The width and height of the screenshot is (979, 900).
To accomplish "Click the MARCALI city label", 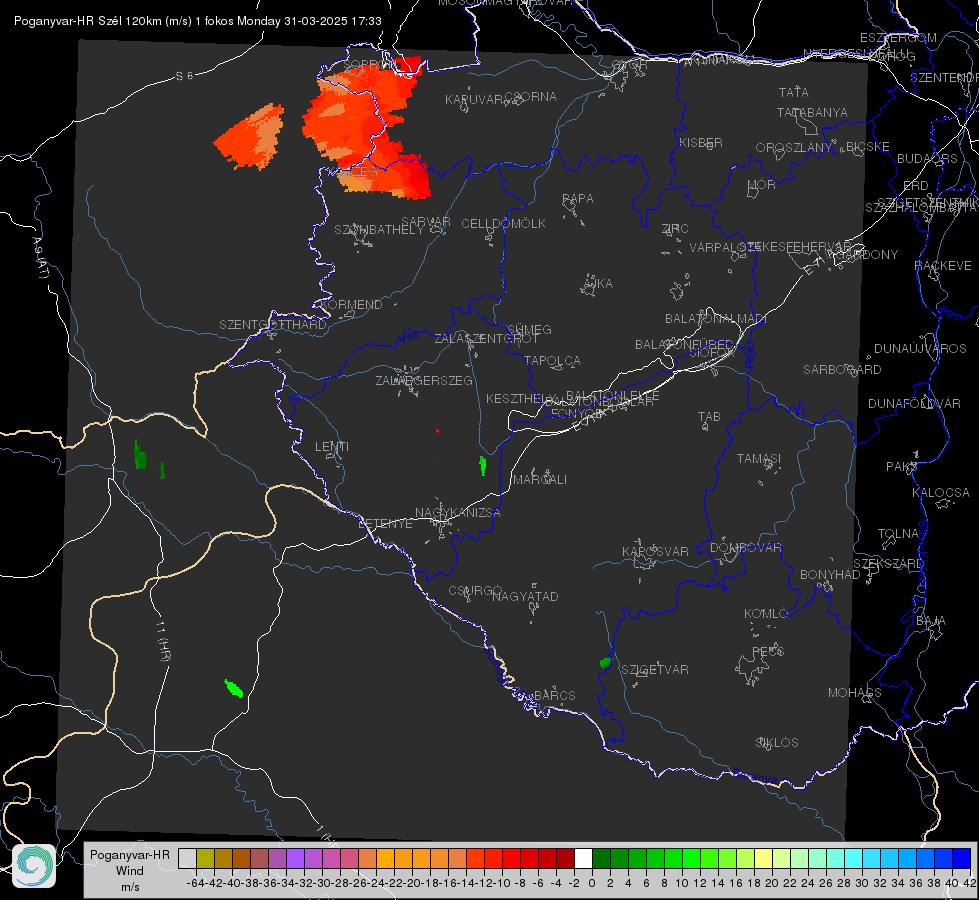I will click(x=540, y=480).
